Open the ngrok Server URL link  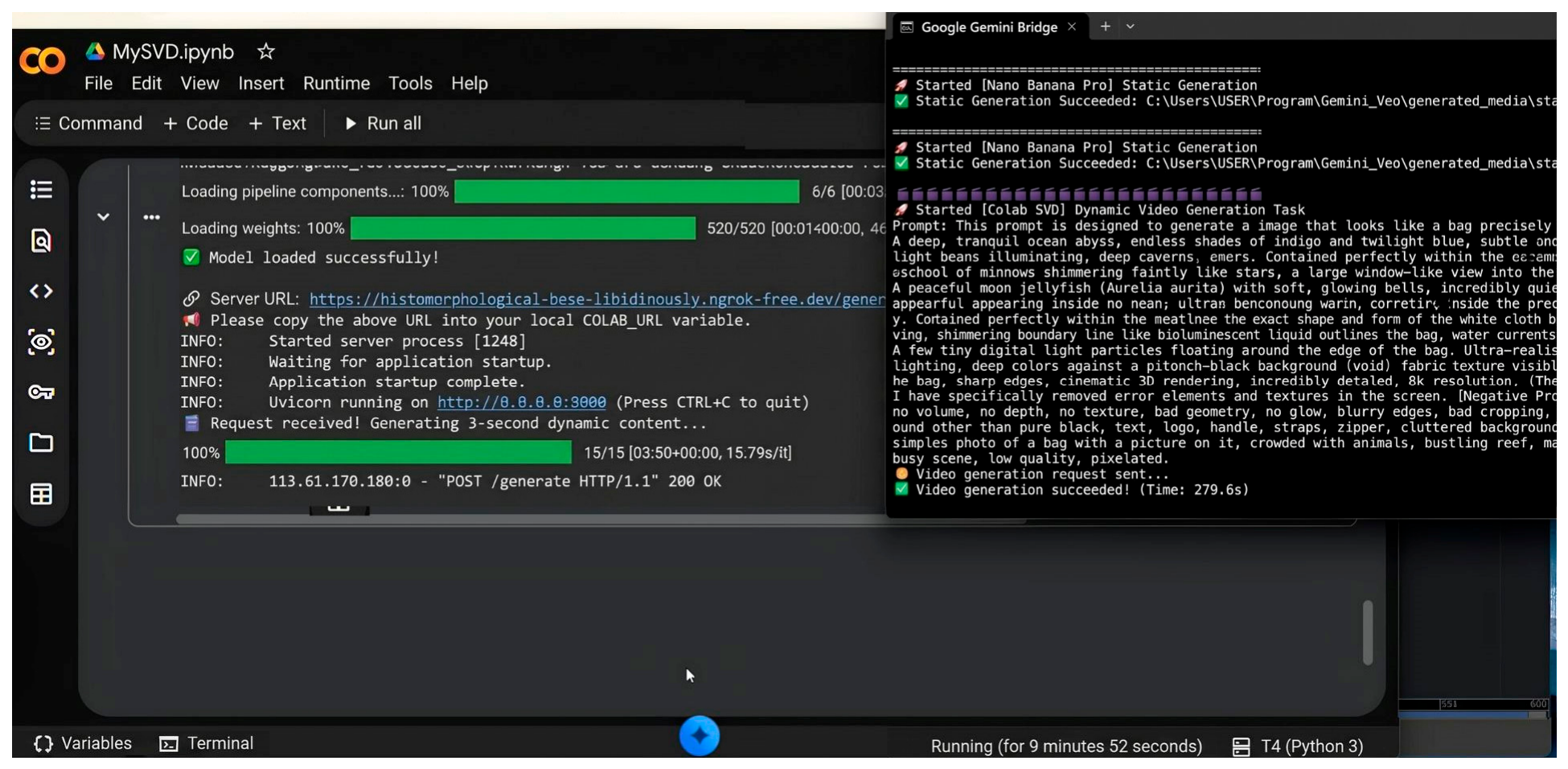597,299
